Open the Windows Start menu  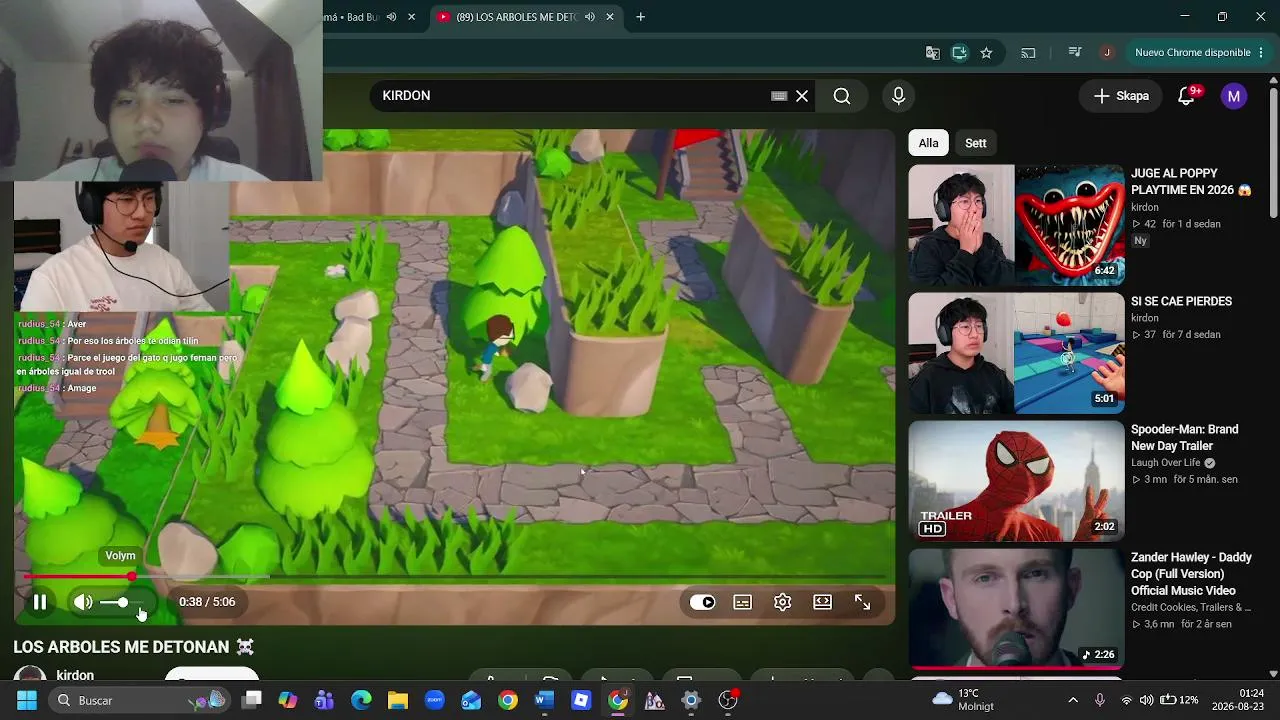pos(27,700)
